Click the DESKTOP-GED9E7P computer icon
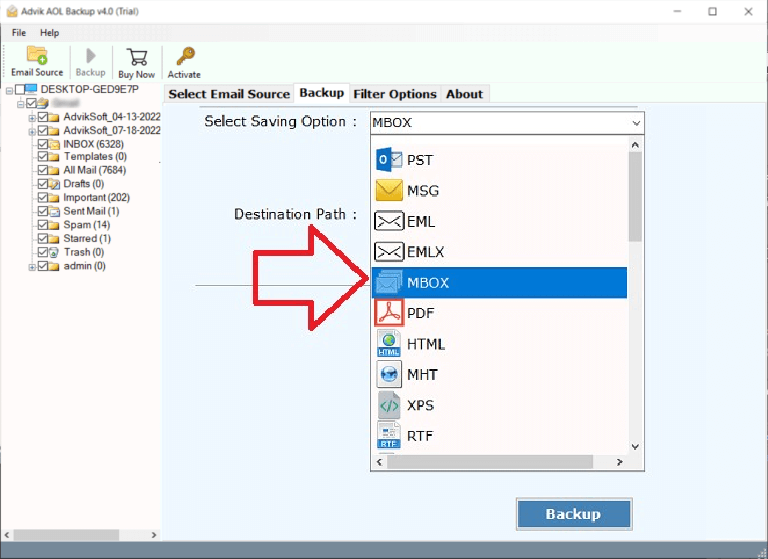The height and width of the screenshot is (559, 768). (x=31, y=89)
